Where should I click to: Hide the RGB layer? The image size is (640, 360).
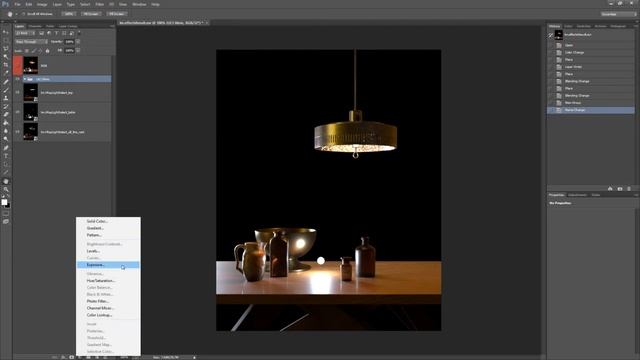[18, 65]
